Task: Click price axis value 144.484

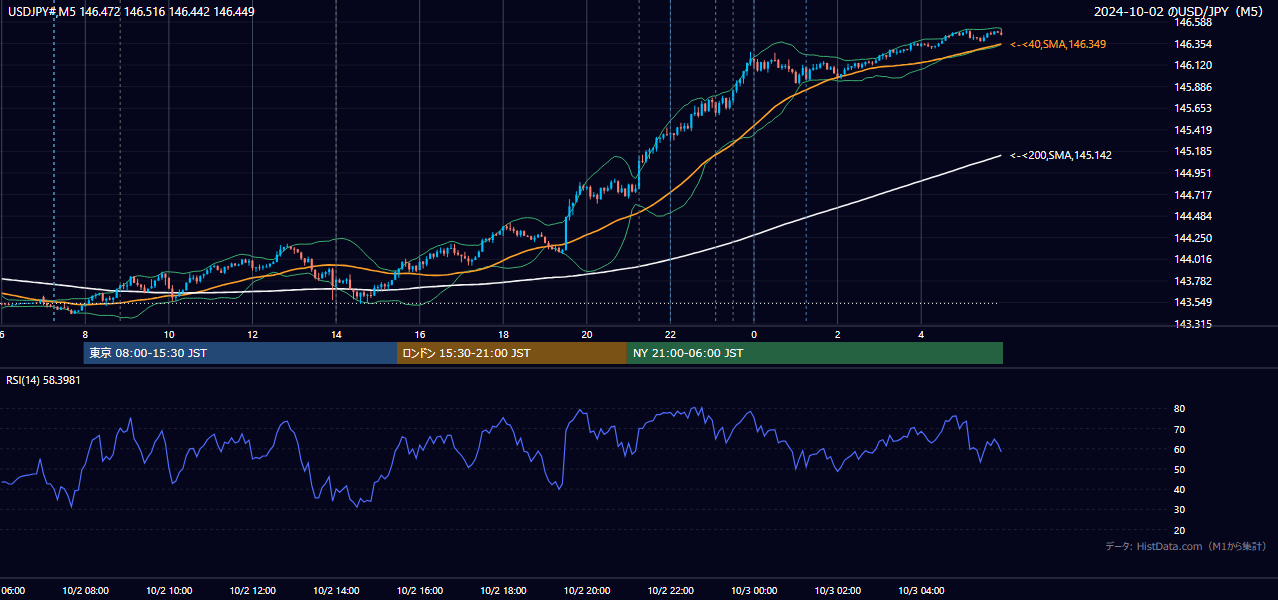Action: tap(1193, 216)
